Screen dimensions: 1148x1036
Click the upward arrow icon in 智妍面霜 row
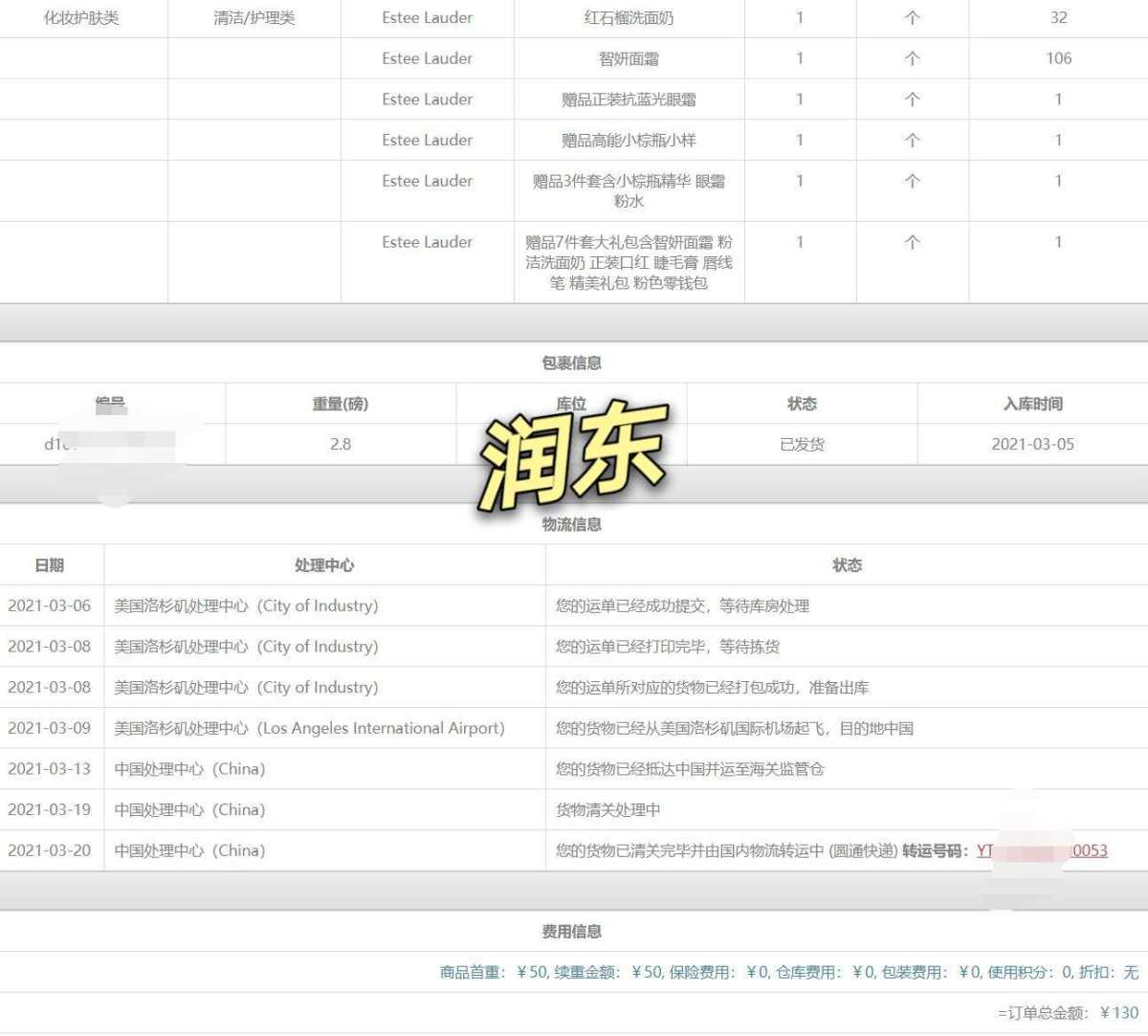913,58
